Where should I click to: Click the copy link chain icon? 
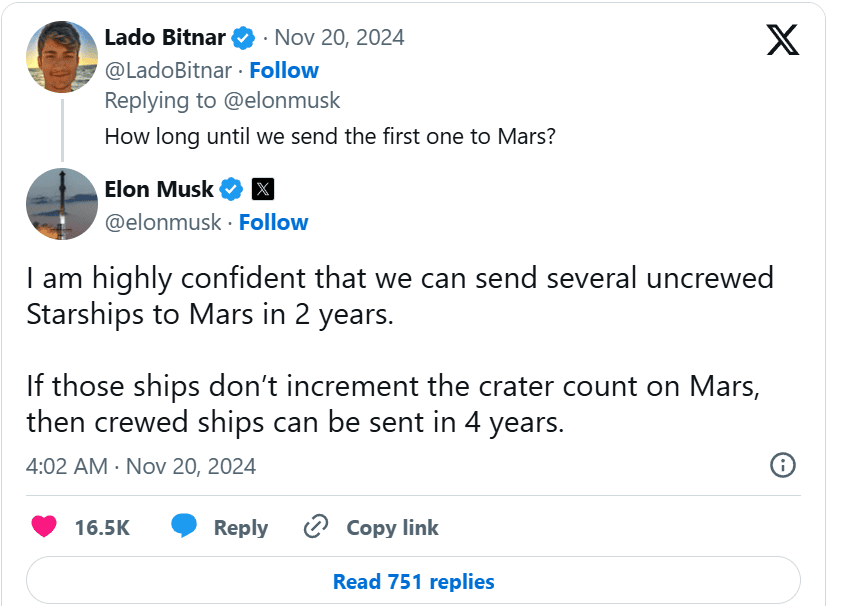tap(317, 527)
